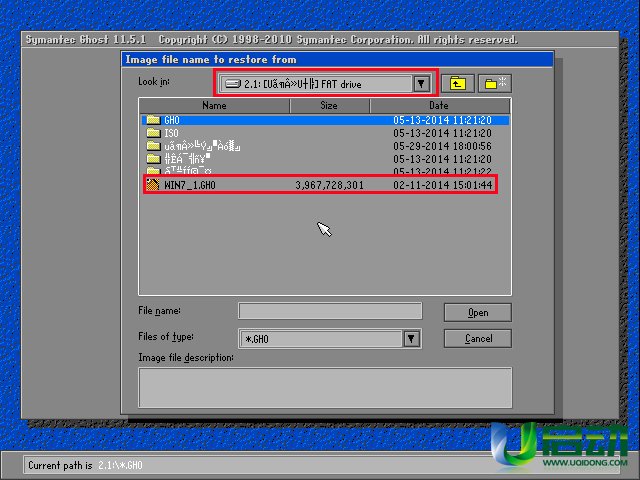Click the size value 3,967,728,301

[329, 185]
